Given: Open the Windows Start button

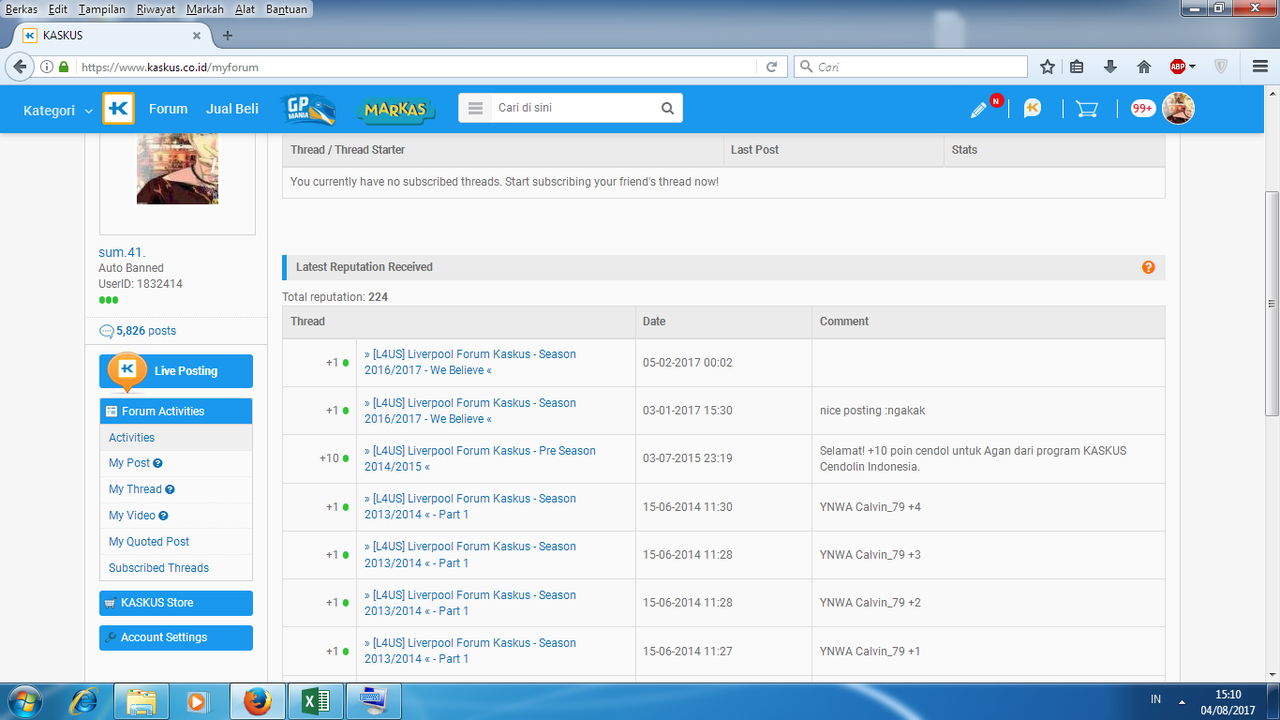Looking at the screenshot, I should click(24, 701).
